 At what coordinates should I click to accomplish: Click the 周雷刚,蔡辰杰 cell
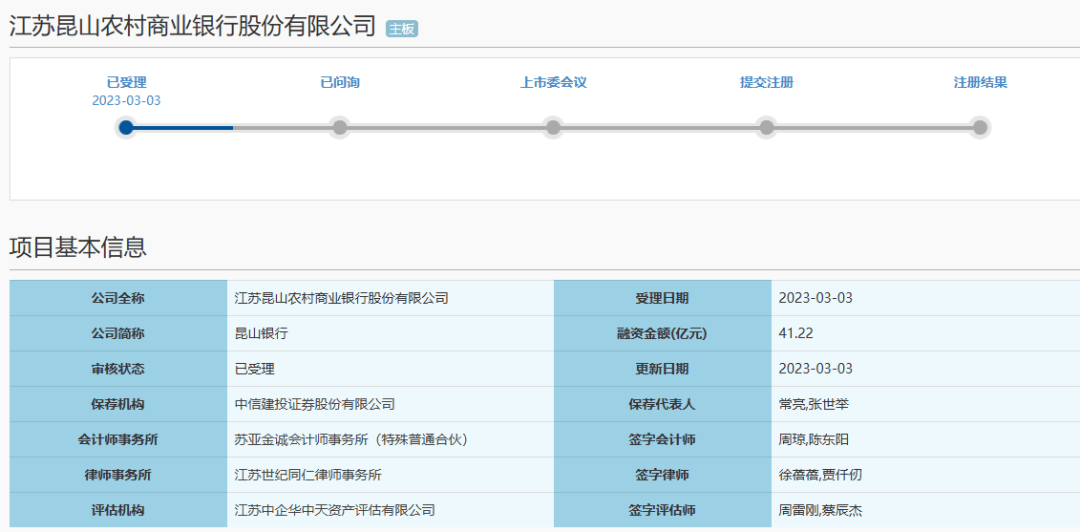tap(926, 510)
